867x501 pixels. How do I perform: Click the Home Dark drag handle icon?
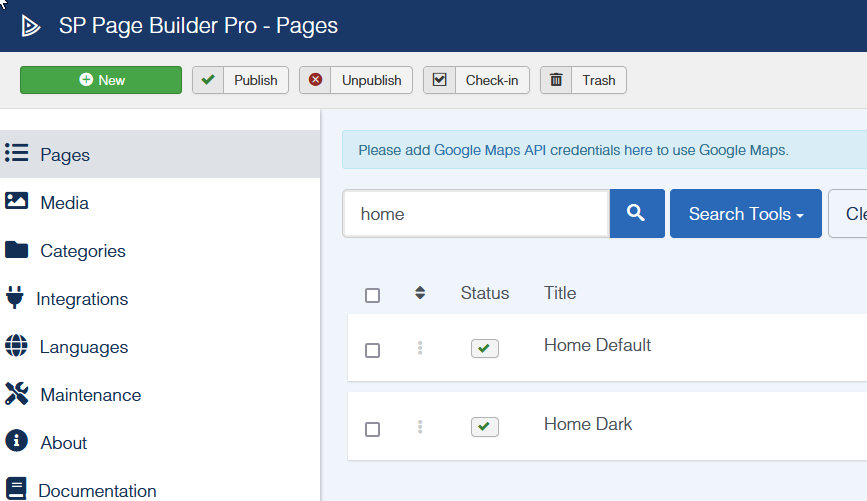420,427
